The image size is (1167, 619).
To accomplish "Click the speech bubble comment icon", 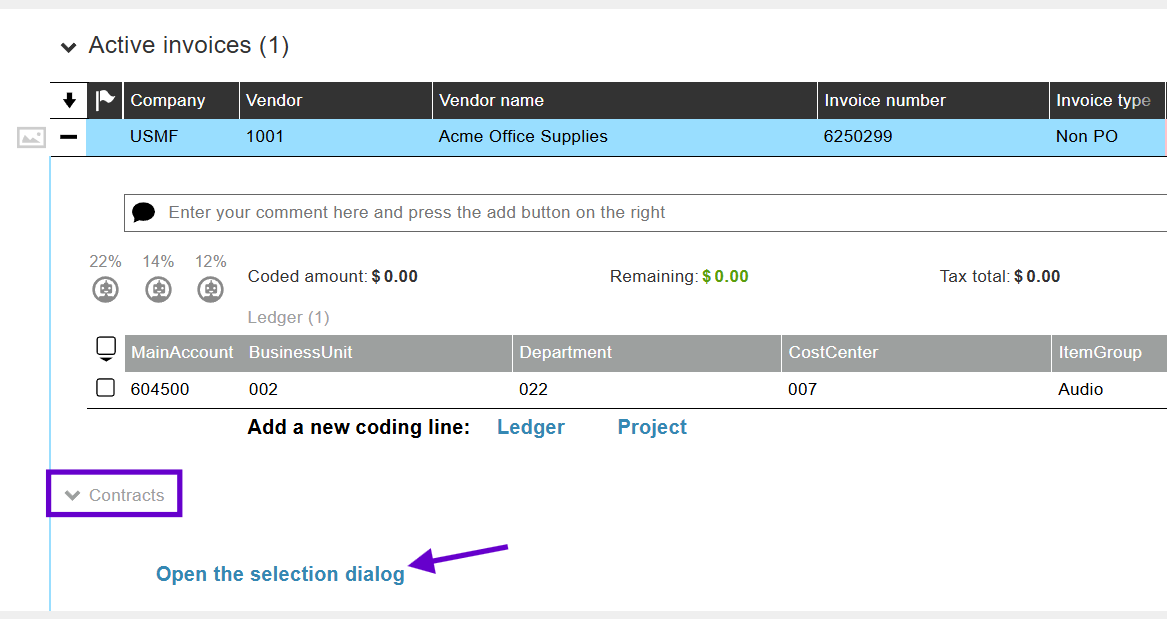I will [144, 213].
